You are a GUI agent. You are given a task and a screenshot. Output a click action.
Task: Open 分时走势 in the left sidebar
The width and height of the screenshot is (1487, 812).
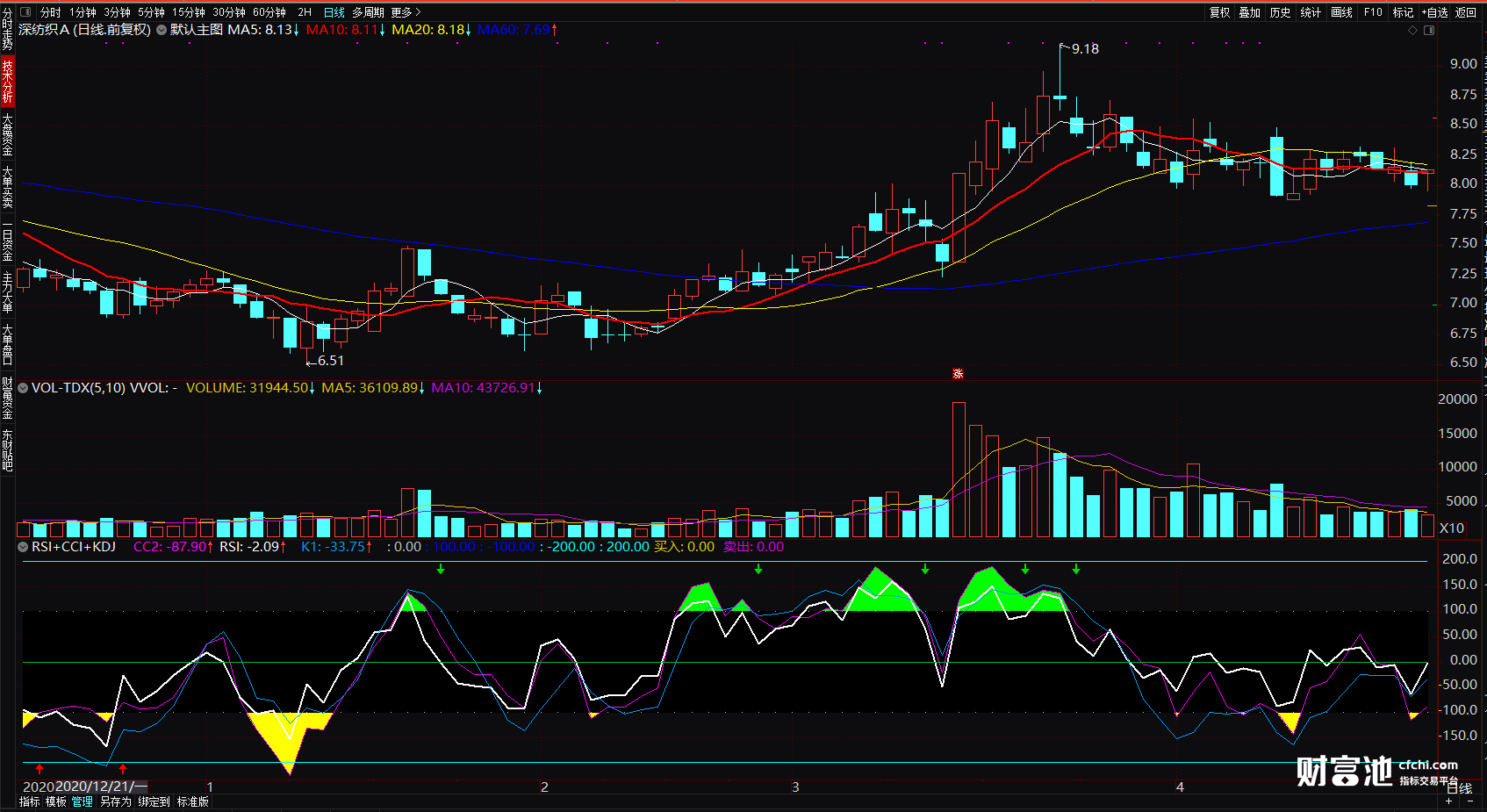(x=7, y=30)
